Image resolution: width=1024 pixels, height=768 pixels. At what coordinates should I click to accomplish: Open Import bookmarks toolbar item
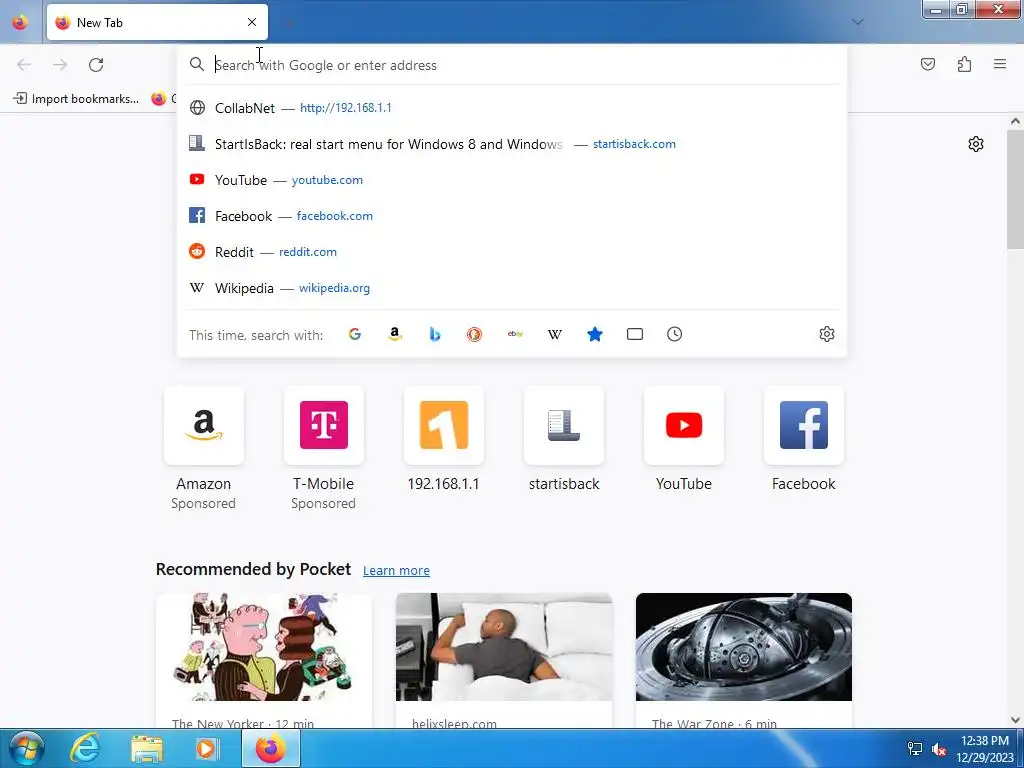[x=76, y=99]
